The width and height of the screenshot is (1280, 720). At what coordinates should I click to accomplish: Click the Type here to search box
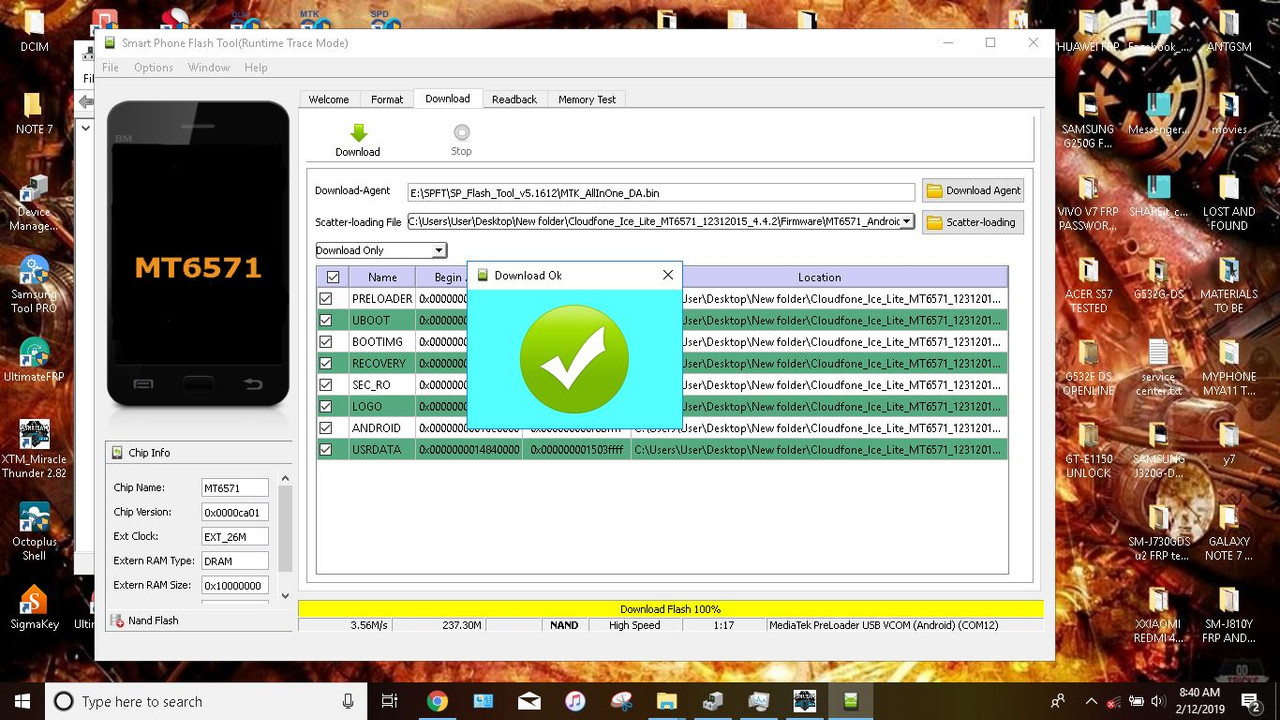208,701
